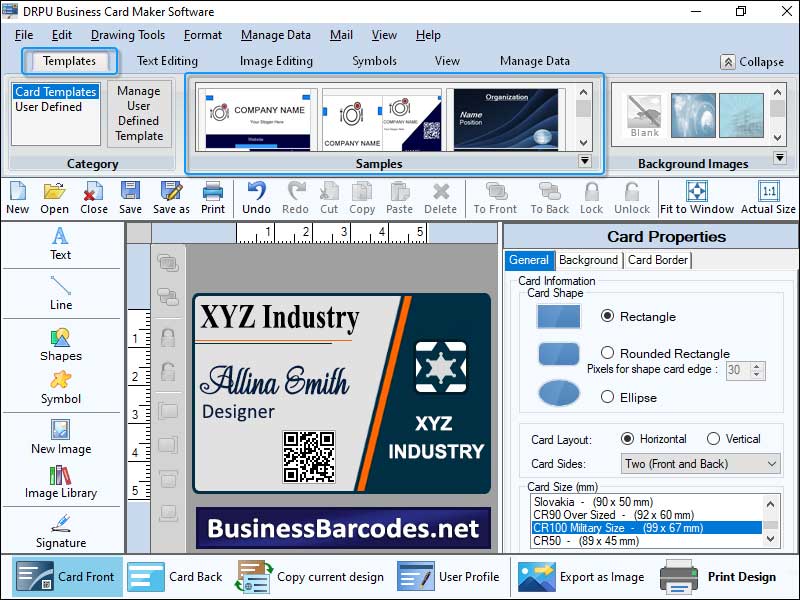Click the Delete icon
The image size is (800, 600).
tap(440, 197)
